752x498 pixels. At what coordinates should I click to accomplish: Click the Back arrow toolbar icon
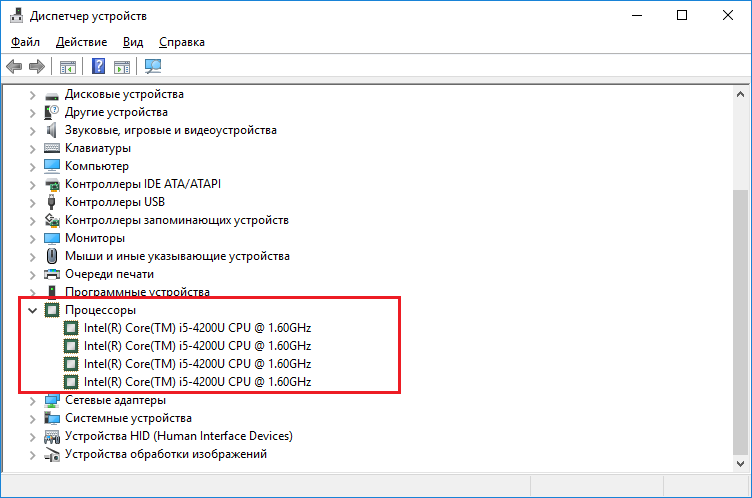click(x=14, y=66)
